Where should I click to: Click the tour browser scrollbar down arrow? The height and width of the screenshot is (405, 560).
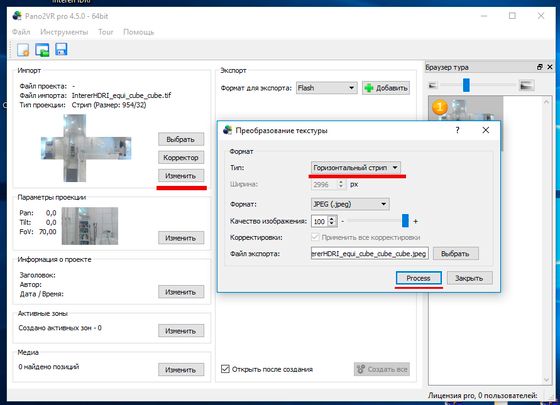point(546,379)
